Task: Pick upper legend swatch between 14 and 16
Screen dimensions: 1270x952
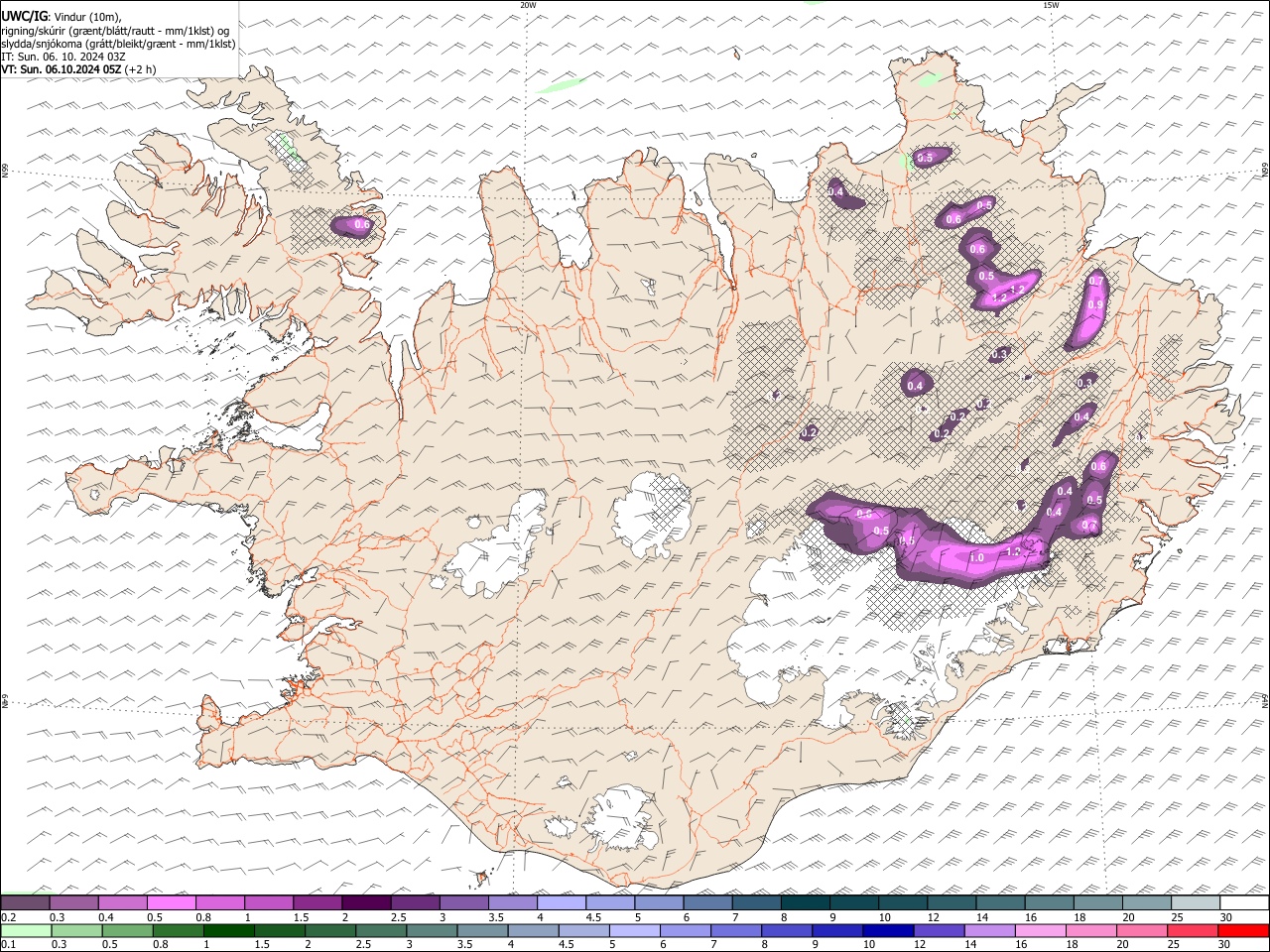Action: point(1001,902)
